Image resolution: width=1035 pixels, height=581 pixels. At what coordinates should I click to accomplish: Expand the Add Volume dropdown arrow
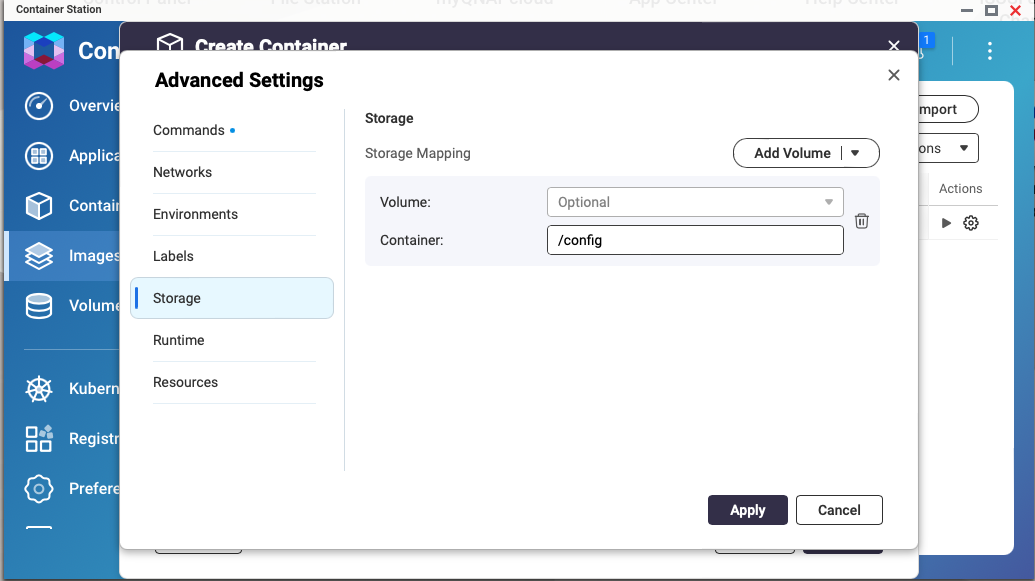[x=855, y=153]
